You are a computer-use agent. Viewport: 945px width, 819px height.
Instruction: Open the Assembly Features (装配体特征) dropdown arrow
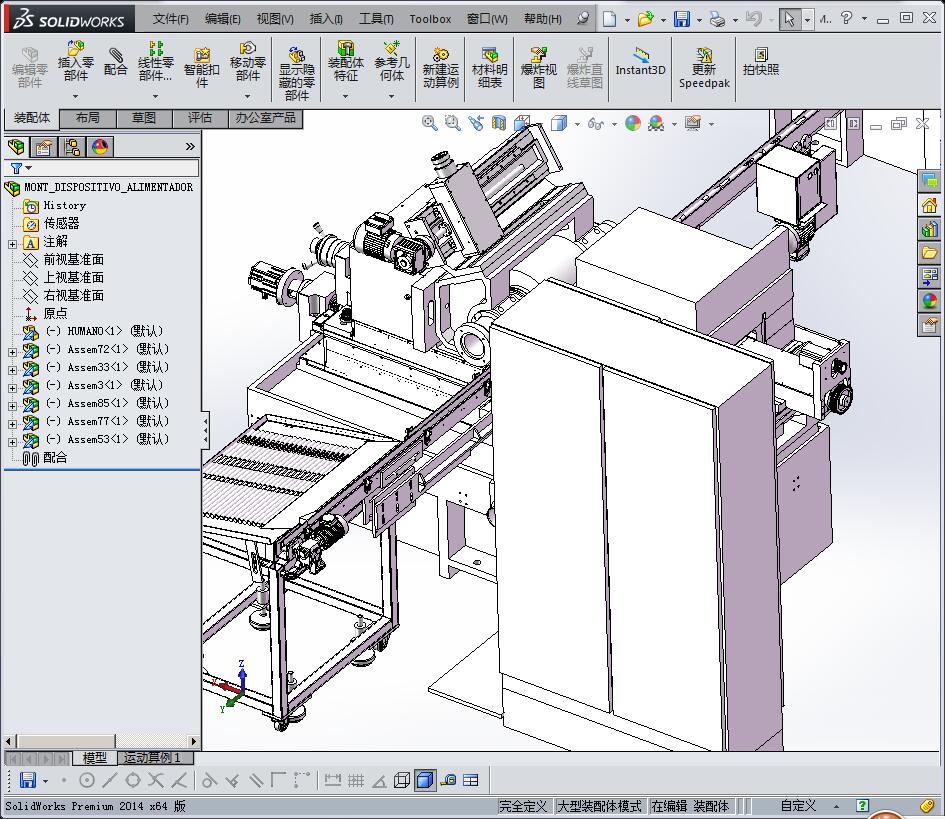pos(345,97)
